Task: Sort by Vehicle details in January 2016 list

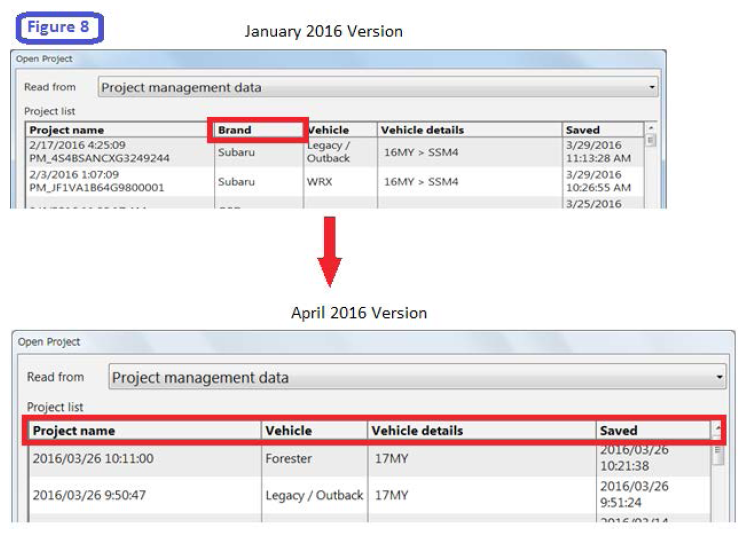Action: (x=468, y=130)
